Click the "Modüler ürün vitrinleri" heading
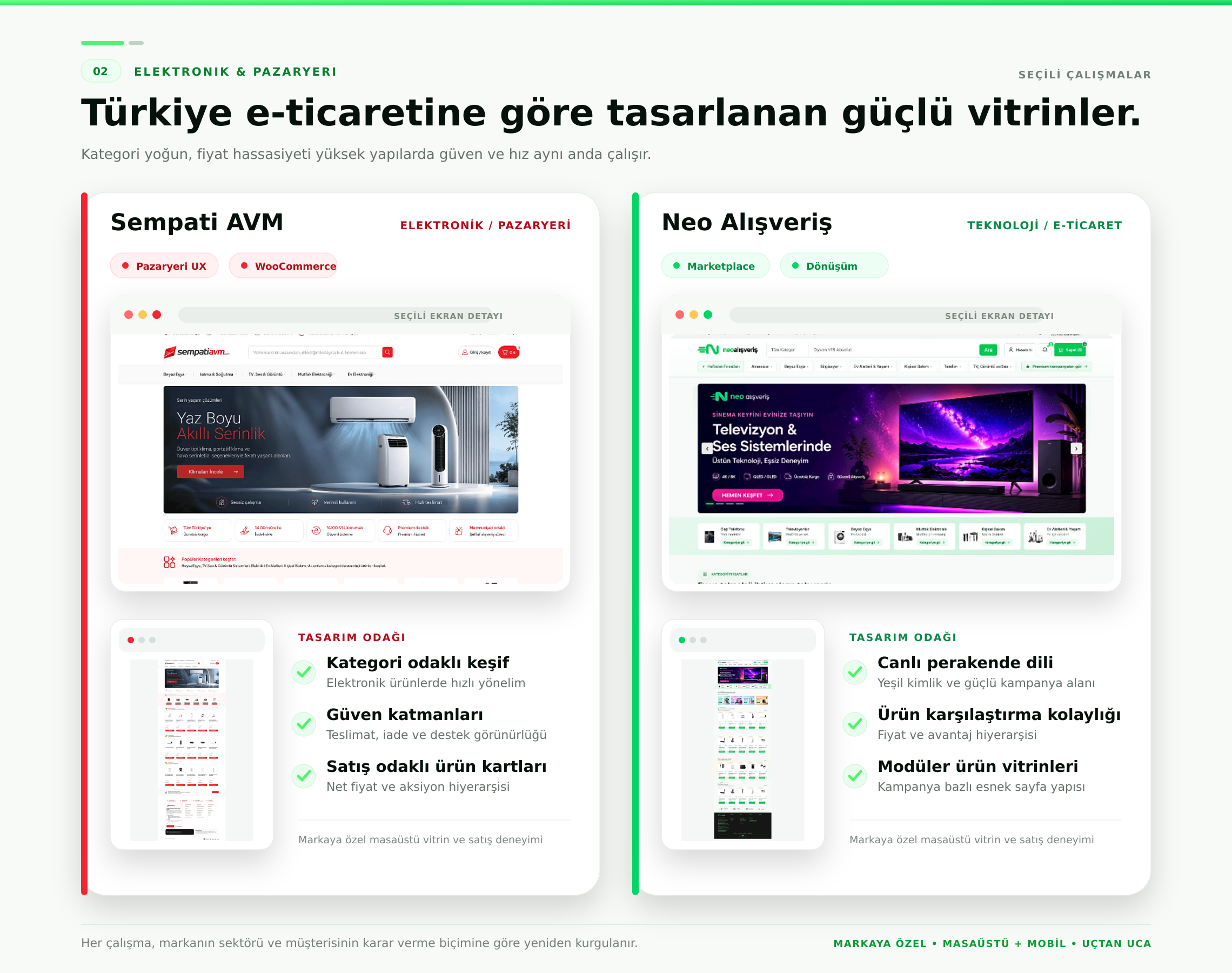Screen dimensions: 1232x973 tap(977, 766)
